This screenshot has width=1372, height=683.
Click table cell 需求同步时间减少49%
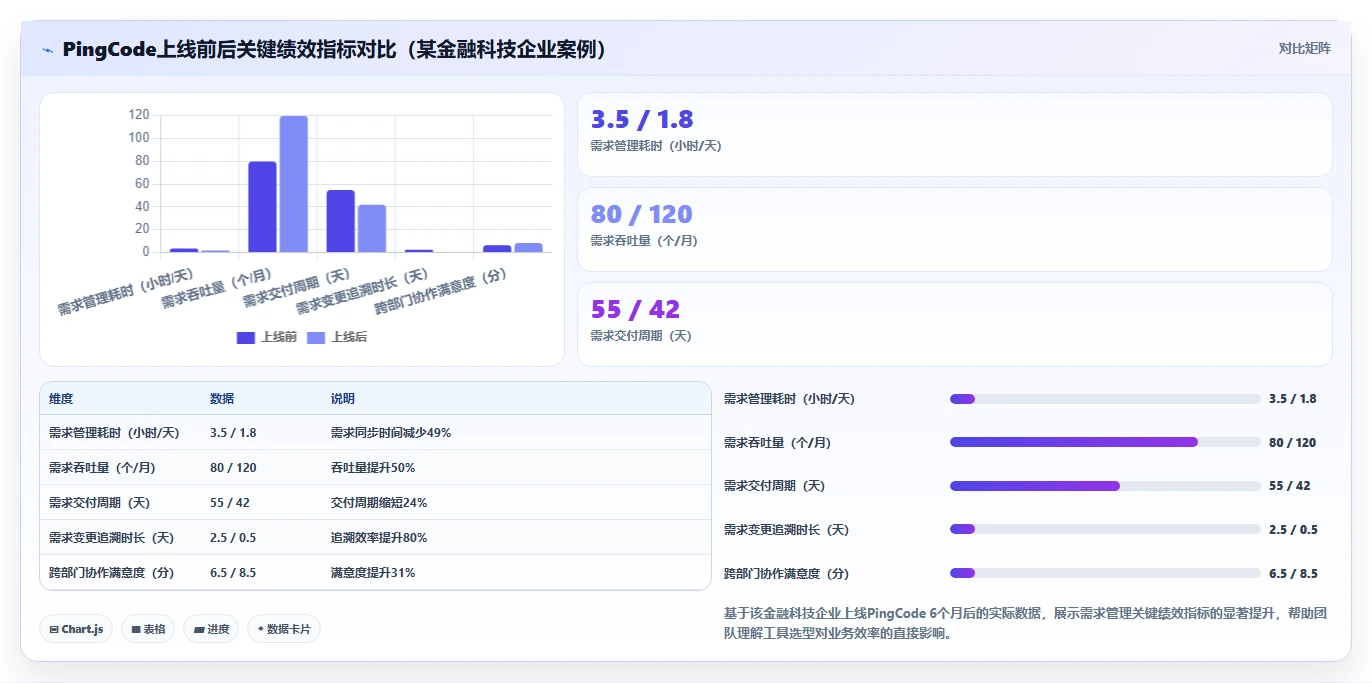391,433
